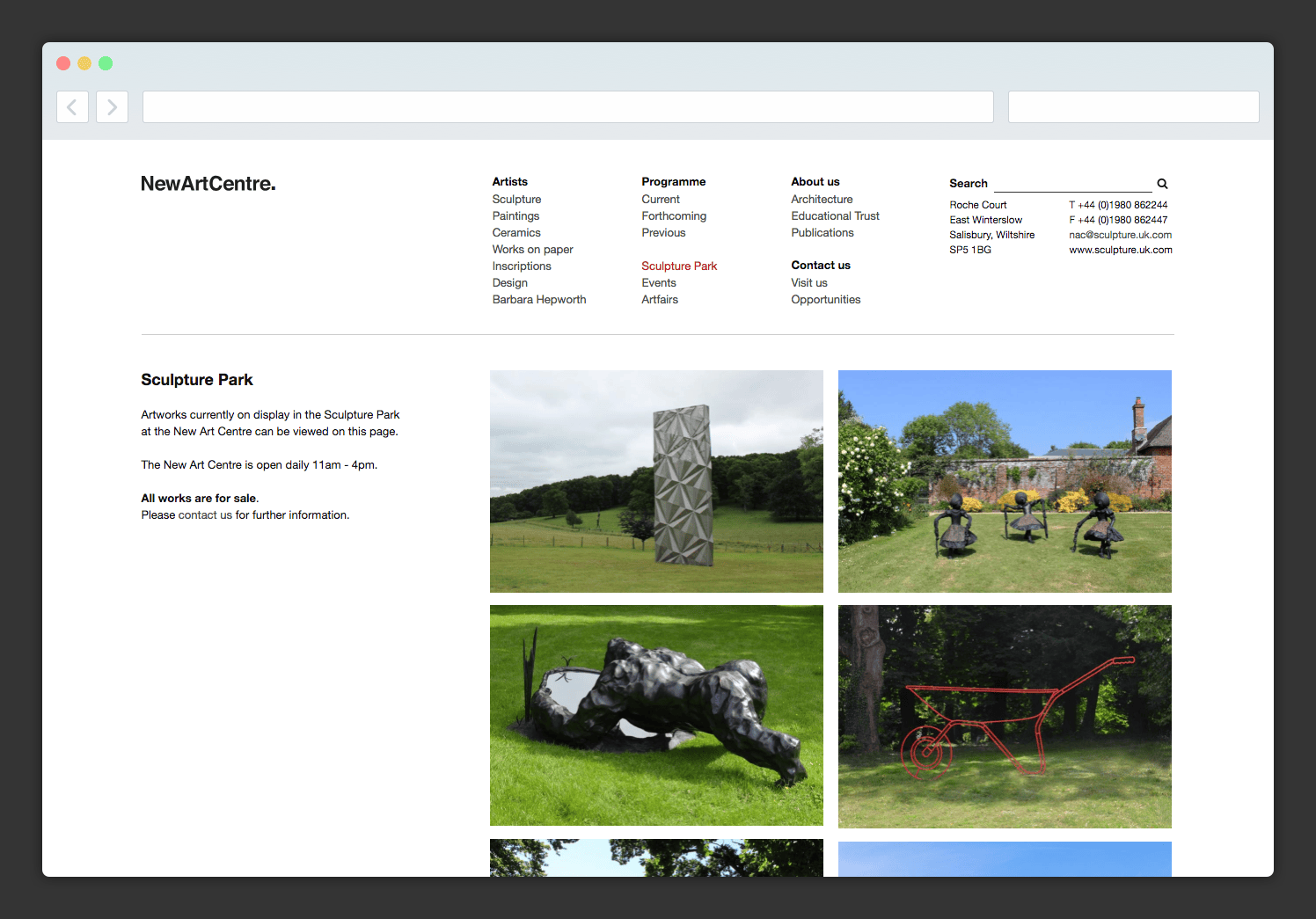This screenshot has height=919, width=1316.
Task: Open the Educational Trust page
Action: pos(836,216)
